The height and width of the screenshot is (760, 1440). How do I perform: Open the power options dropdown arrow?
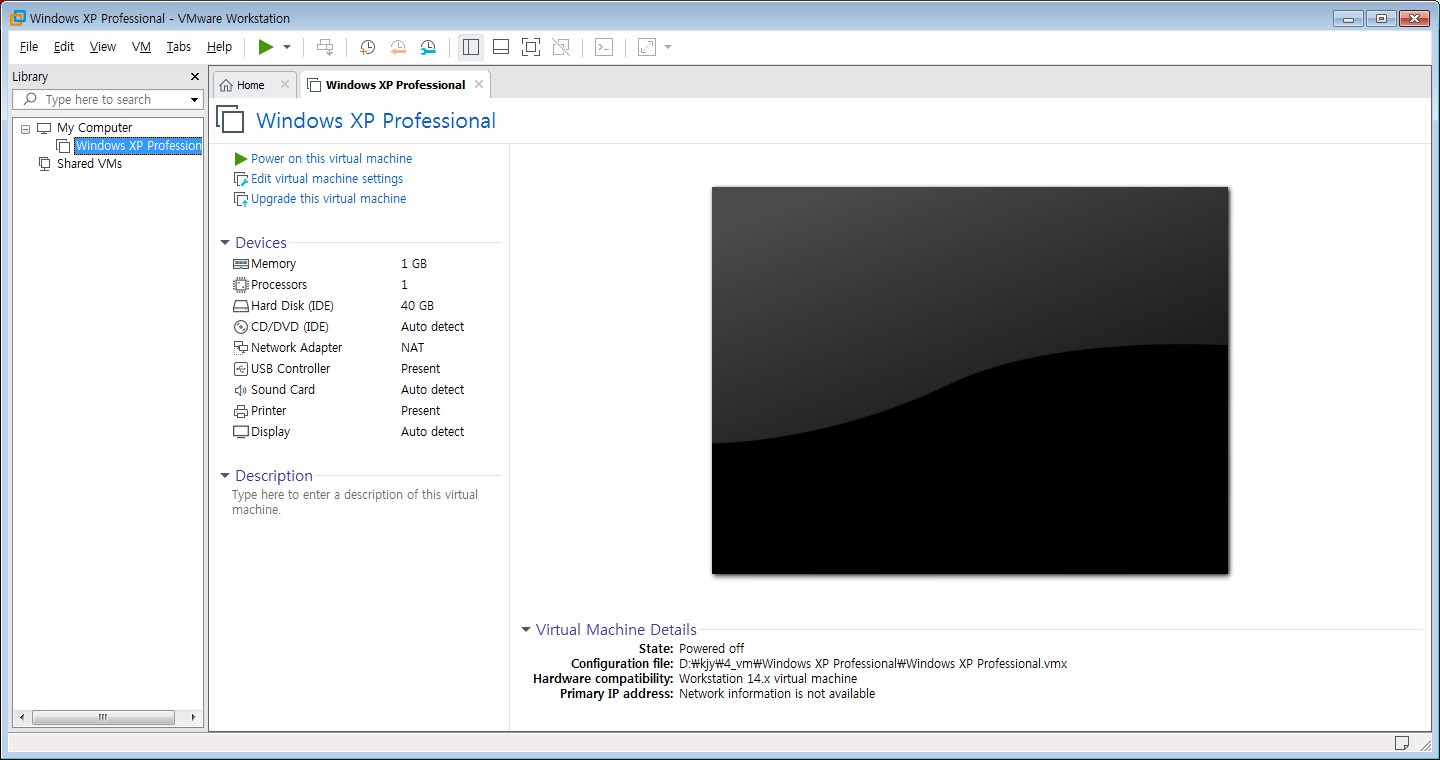287,47
